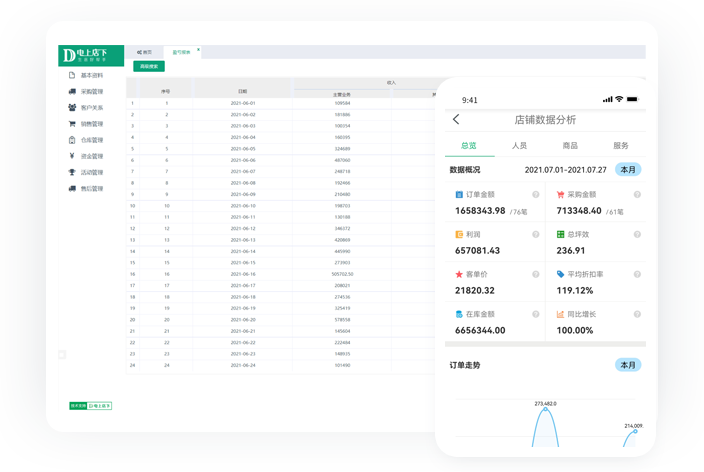Click help icon beside 采购金额
The image size is (704, 472).
[x=637, y=194]
